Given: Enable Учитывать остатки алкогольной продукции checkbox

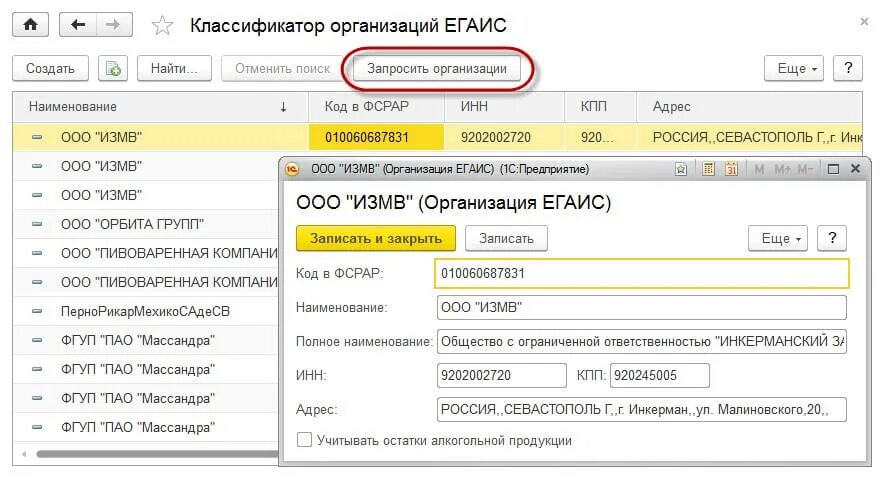Looking at the screenshot, I should pyautogui.click(x=304, y=440).
